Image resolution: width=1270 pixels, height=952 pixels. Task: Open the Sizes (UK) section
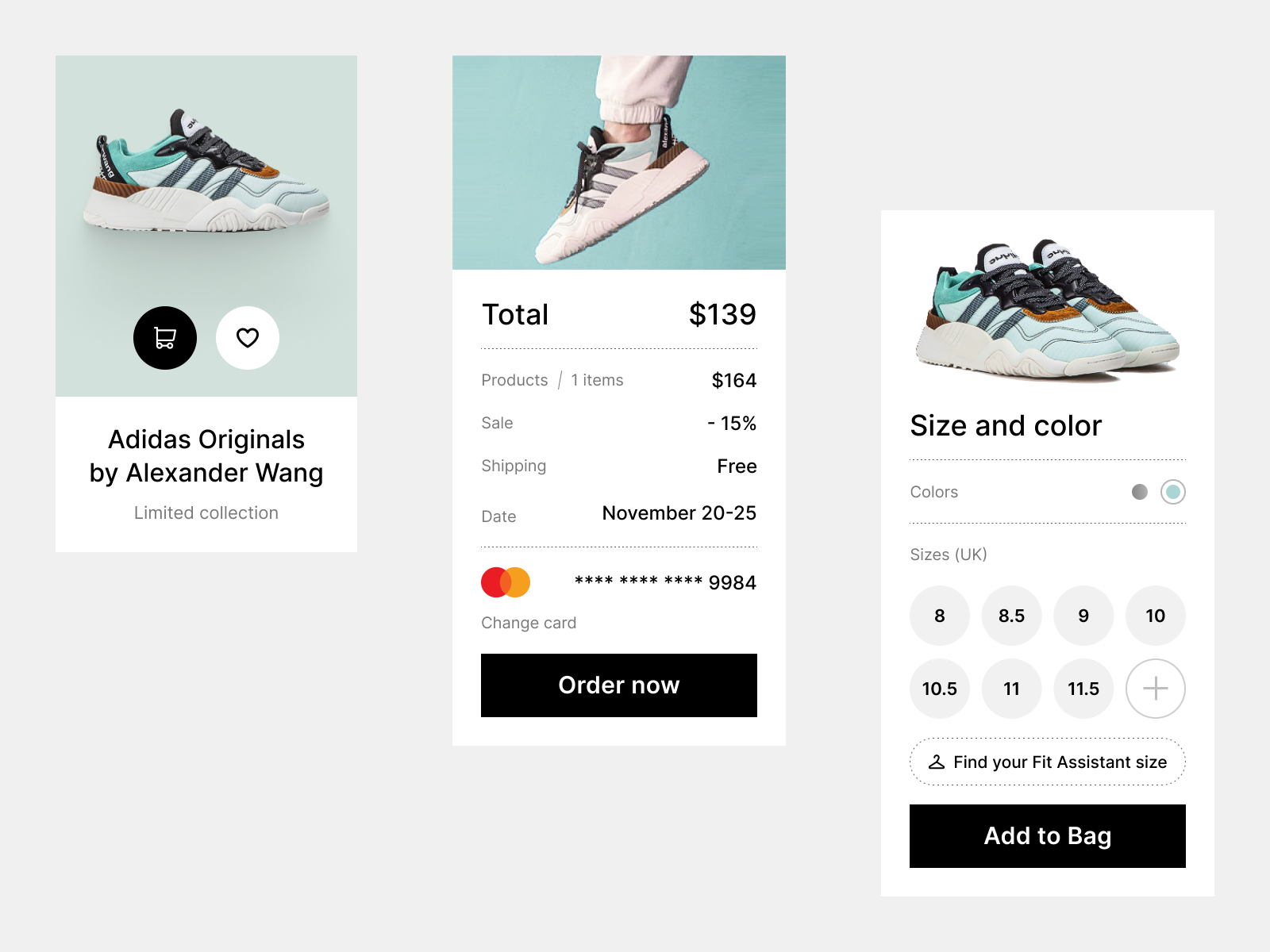pyautogui.click(x=948, y=555)
